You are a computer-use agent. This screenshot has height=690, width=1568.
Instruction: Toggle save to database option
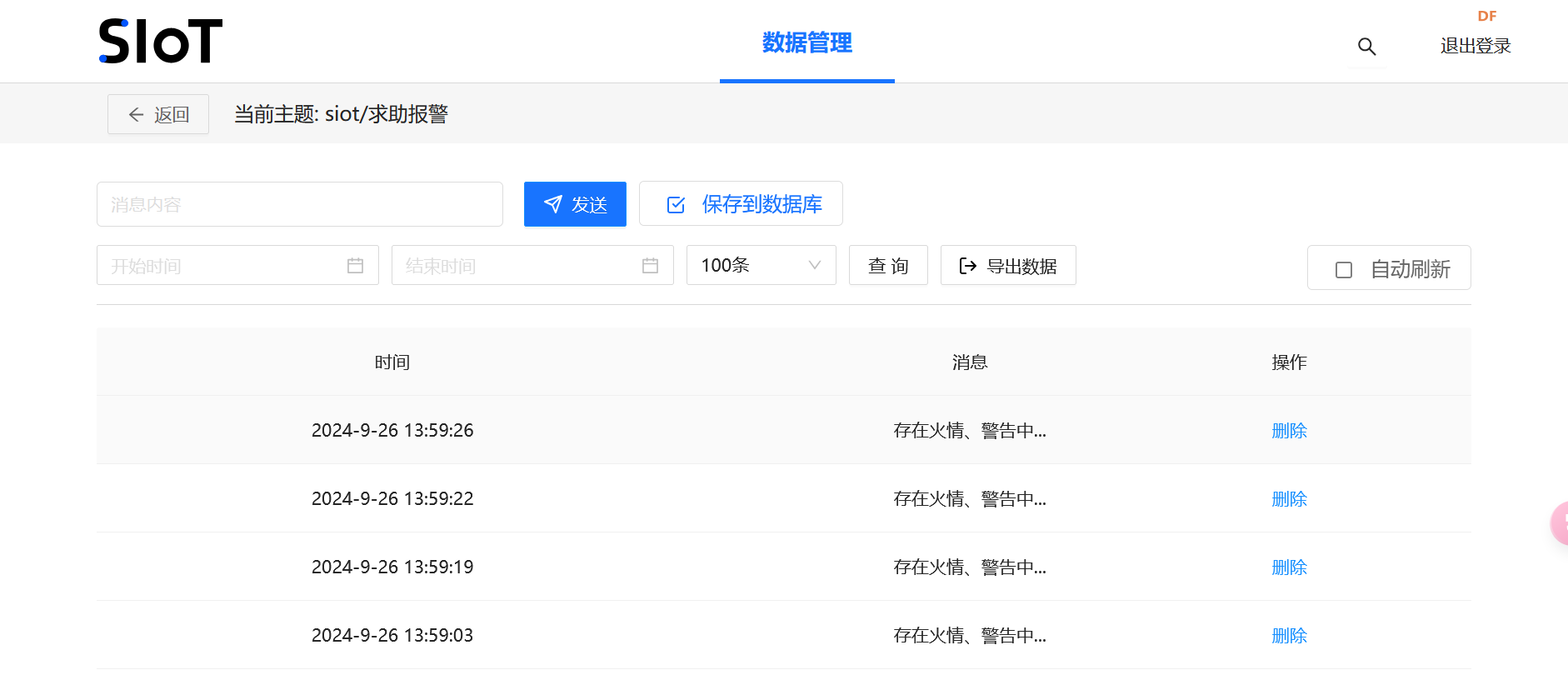pyautogui.click(x=741, y=204)
